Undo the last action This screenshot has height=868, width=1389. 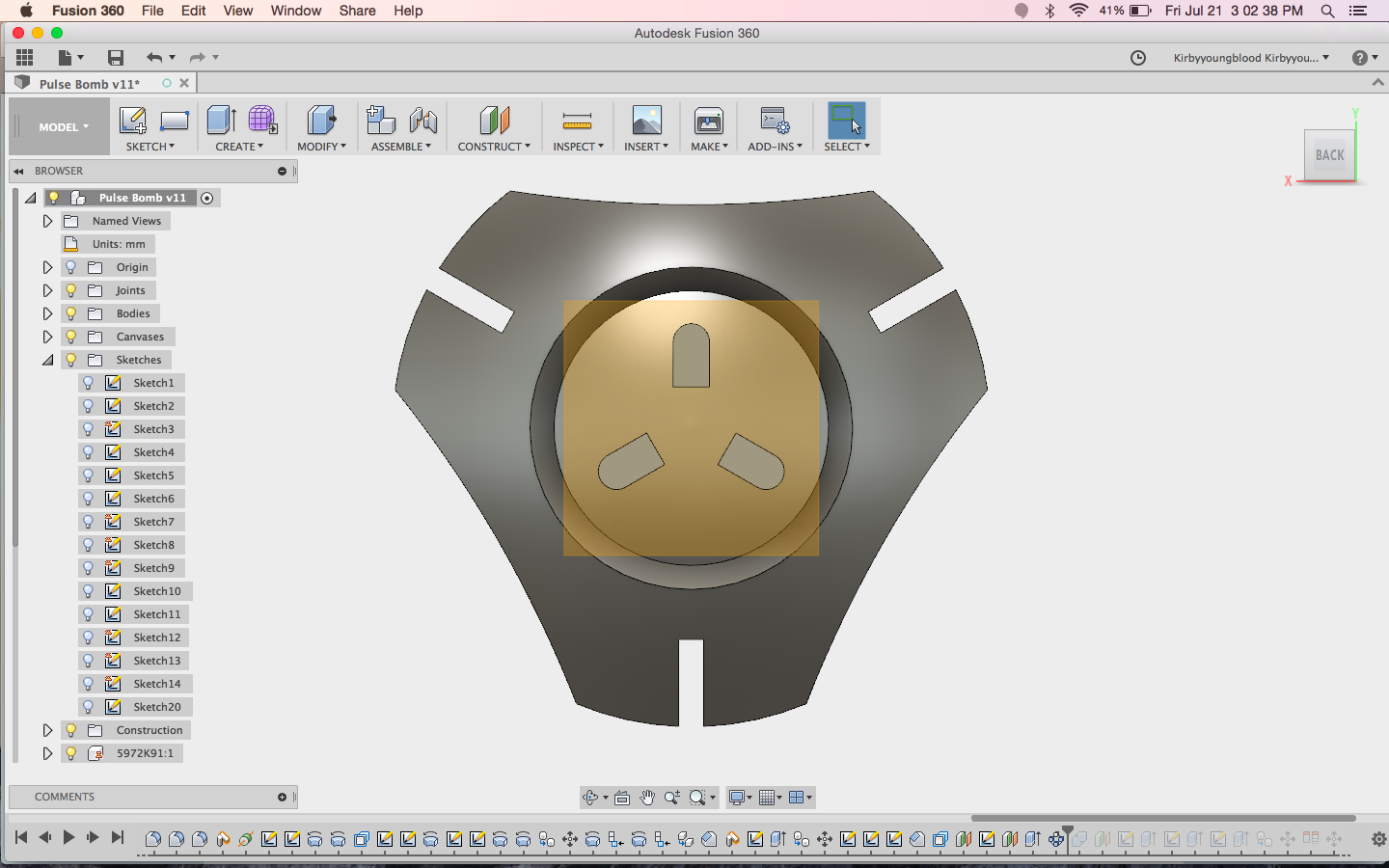(x=154, y=58)
